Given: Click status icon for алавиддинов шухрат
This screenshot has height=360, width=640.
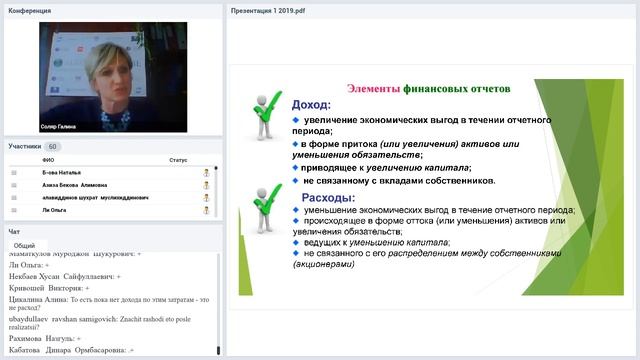Looking at the screenshot, I should 206,198.
